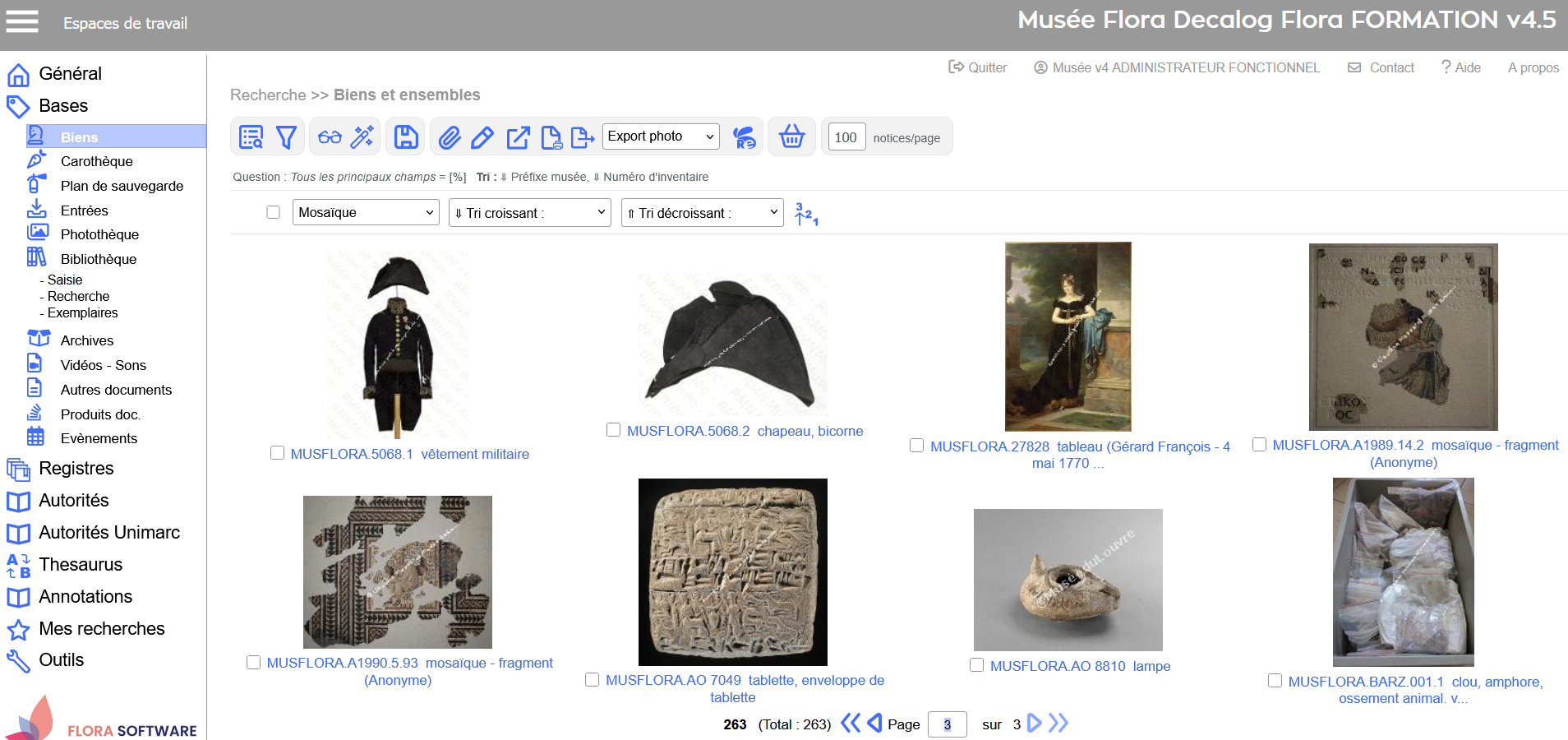Open the Export photo dropdown
1568x740 pixels.
coord(661,136)
